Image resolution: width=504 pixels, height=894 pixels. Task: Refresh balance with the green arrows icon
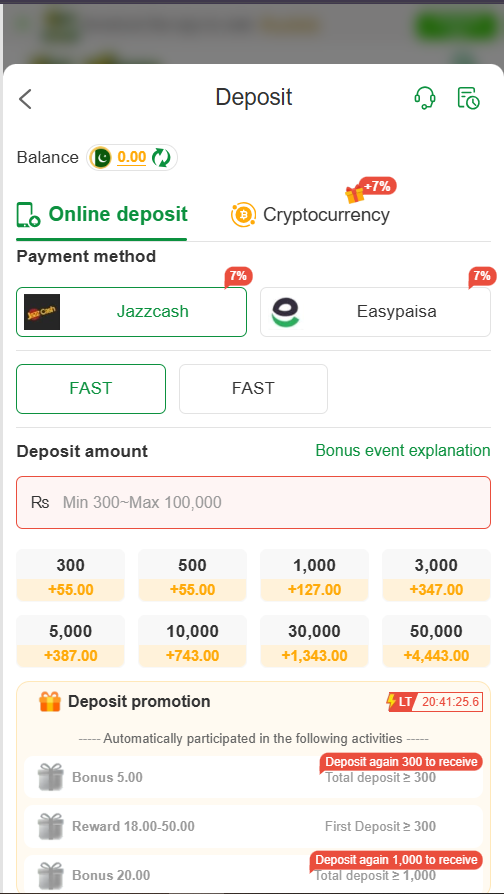pyautogui.click(x=161, y=157)
